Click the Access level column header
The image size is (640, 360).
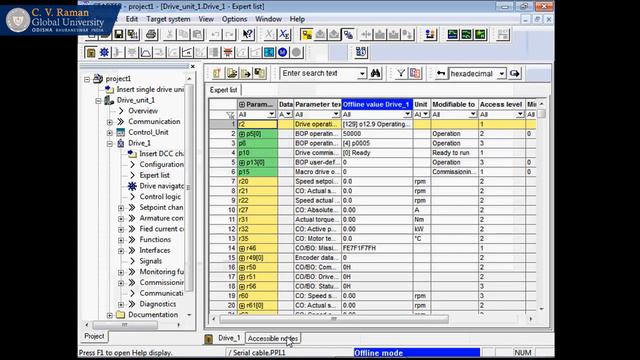(501, 104)
